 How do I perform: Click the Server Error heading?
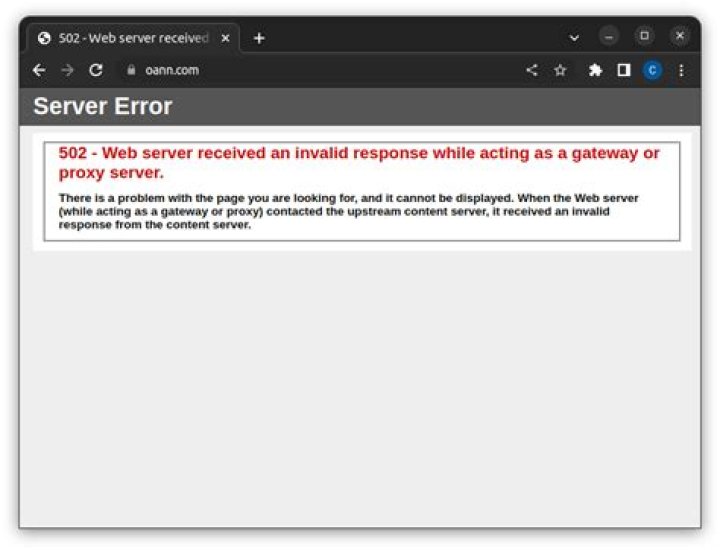pos(103,106)
